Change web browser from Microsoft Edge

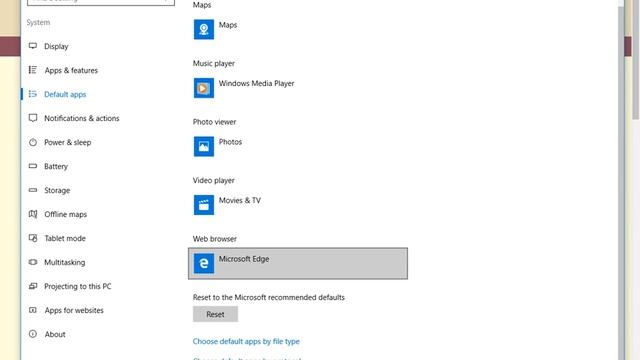coord(298,263)
